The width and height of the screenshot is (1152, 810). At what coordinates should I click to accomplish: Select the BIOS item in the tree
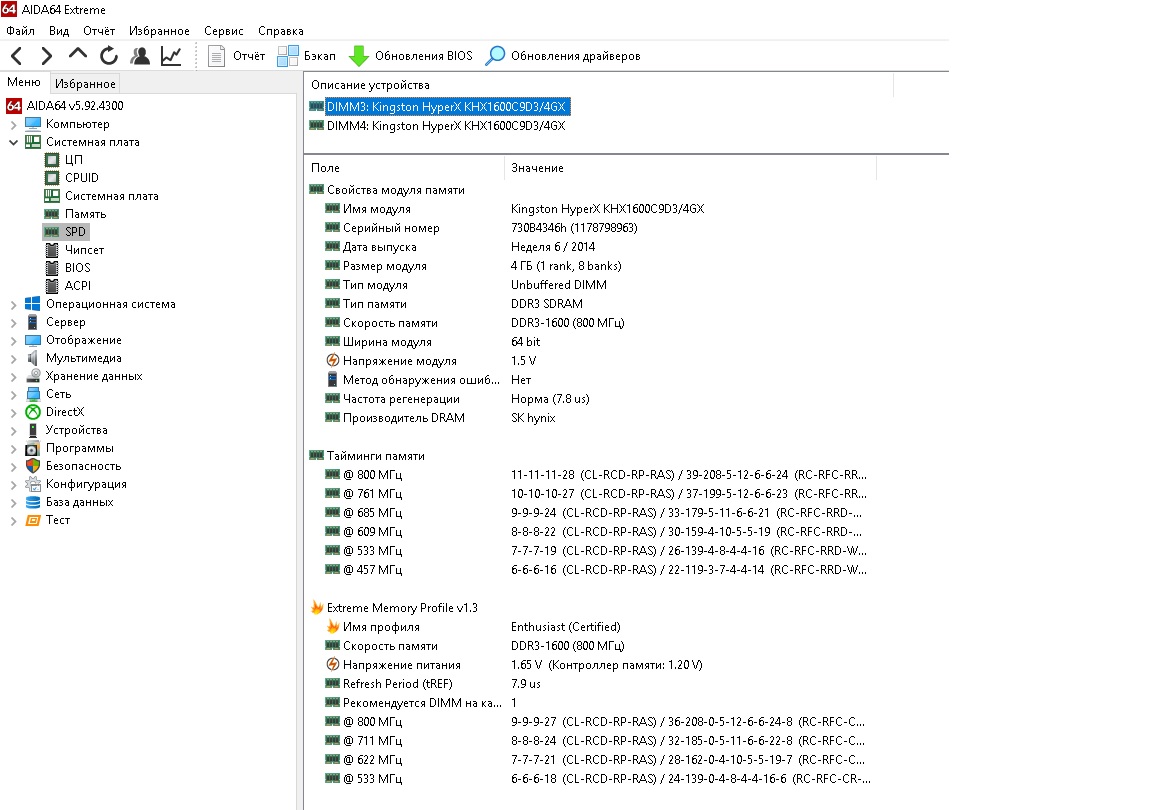(x=77, y=268)
